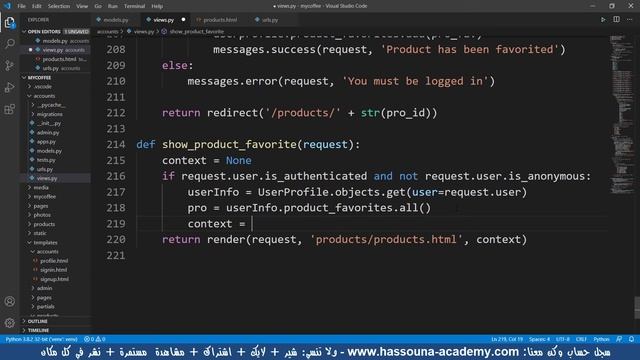640x360 pixels.
Task: Open the File menu
Action: 22,6
